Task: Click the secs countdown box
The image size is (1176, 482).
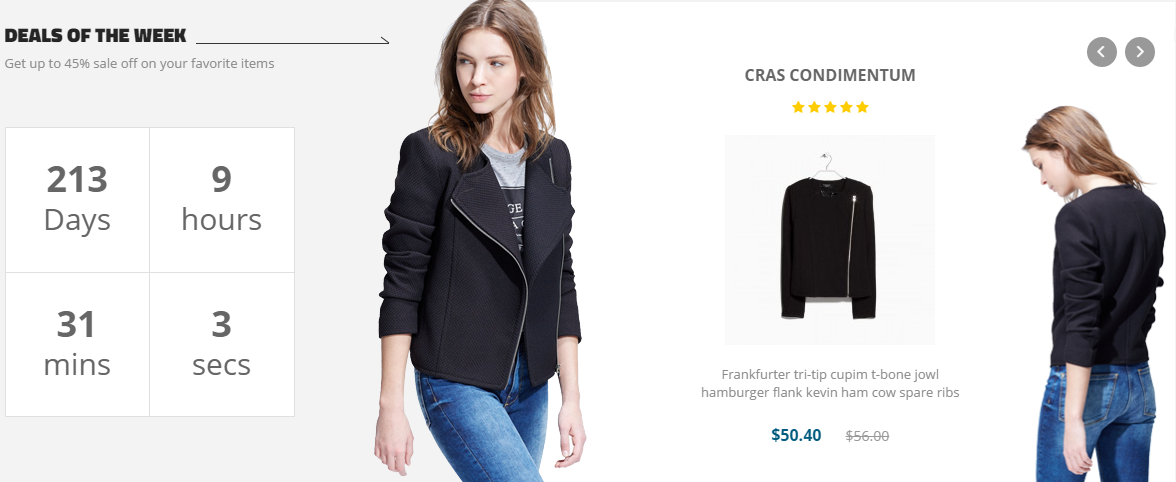Action: pyautogui.click(x=222, y=344)
